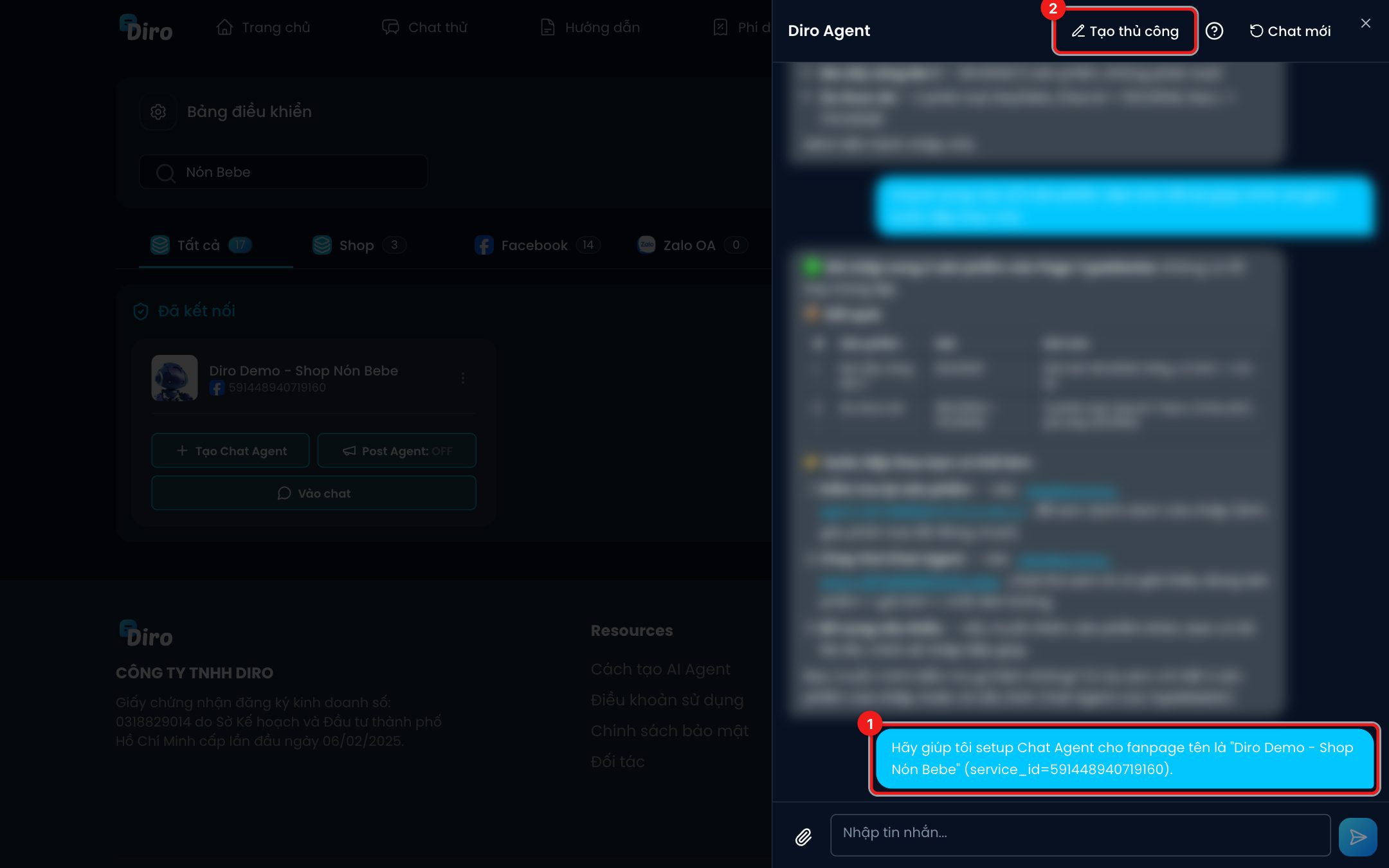Click the 'Hãy giúp tôi setup Chat Agent' message
The height and width of the screenshot is (868, 1389).
1125,759
